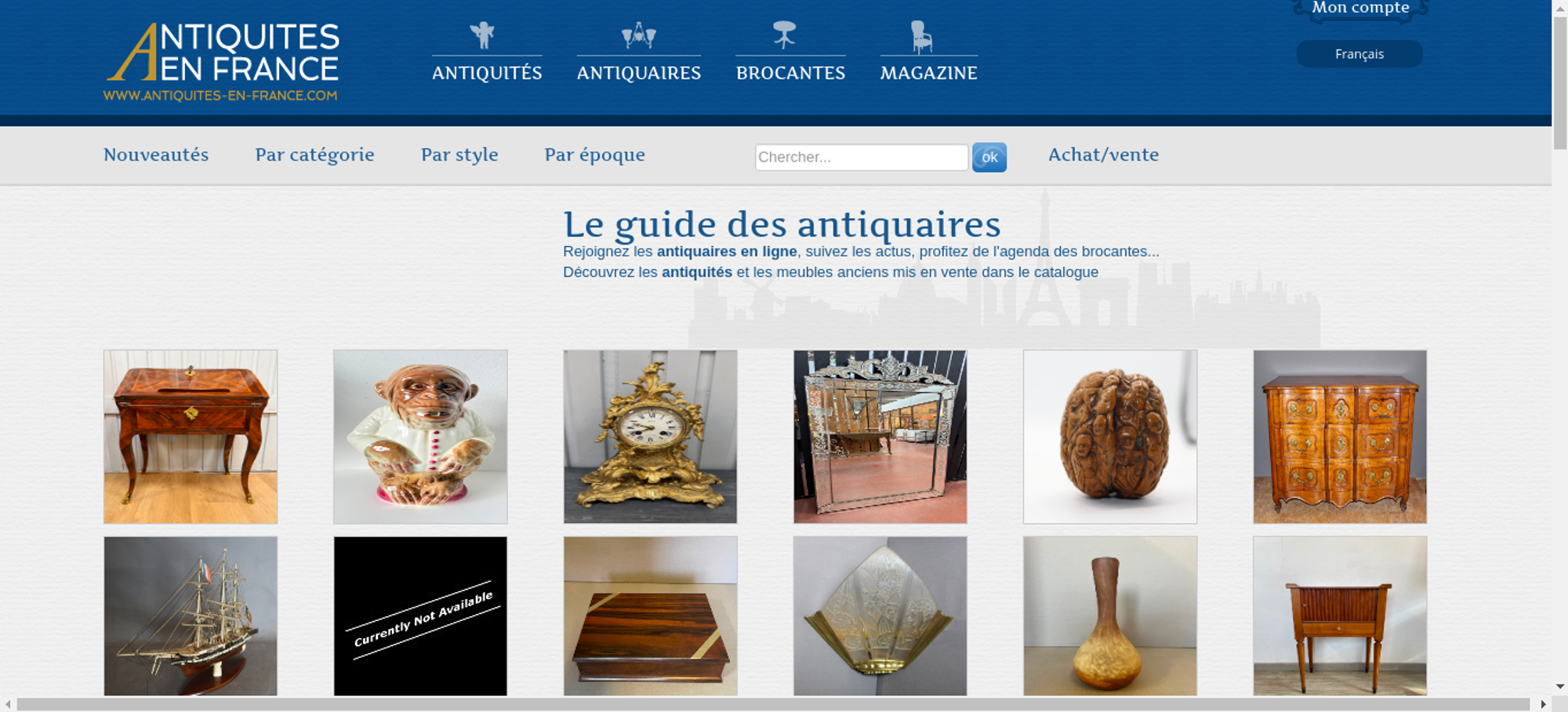Open the Antiquités en France logo homepage

pyautogui.click(x=222, y=62)
